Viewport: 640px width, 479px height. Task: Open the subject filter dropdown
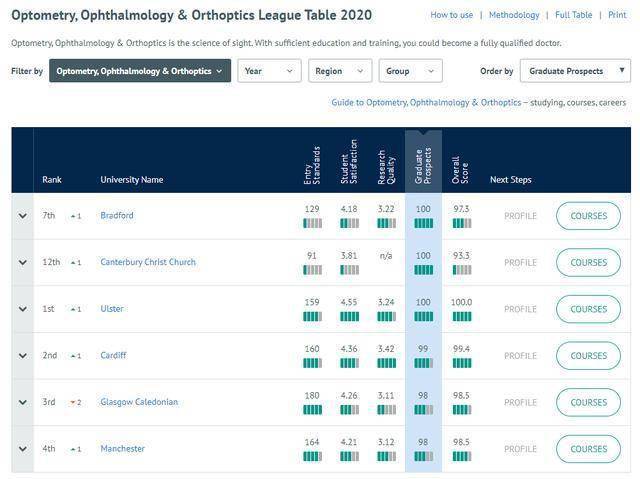coord(140,71)
